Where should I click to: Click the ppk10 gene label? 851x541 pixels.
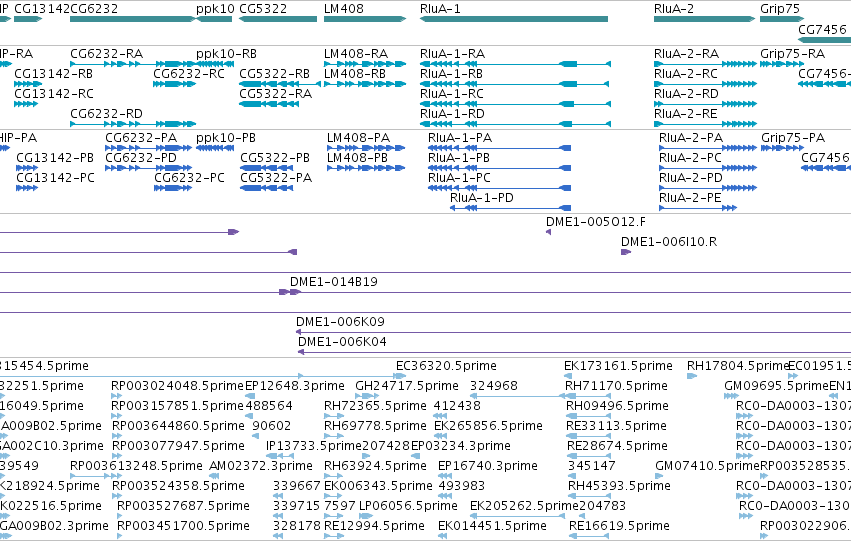click(215, 9)
